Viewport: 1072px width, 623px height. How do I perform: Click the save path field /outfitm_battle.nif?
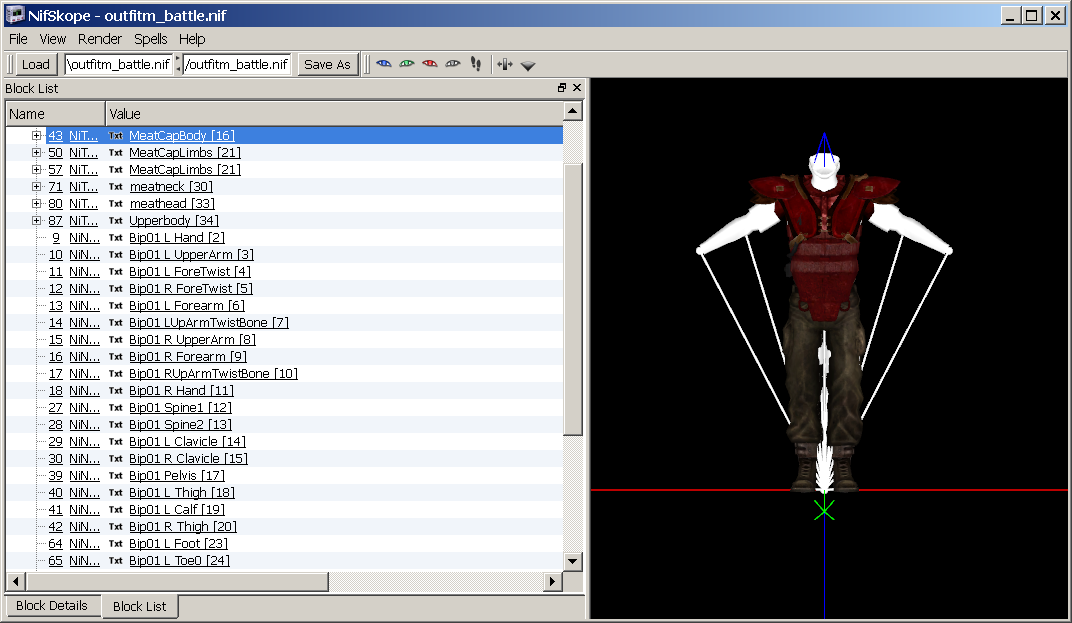click(x=237, y=64)
